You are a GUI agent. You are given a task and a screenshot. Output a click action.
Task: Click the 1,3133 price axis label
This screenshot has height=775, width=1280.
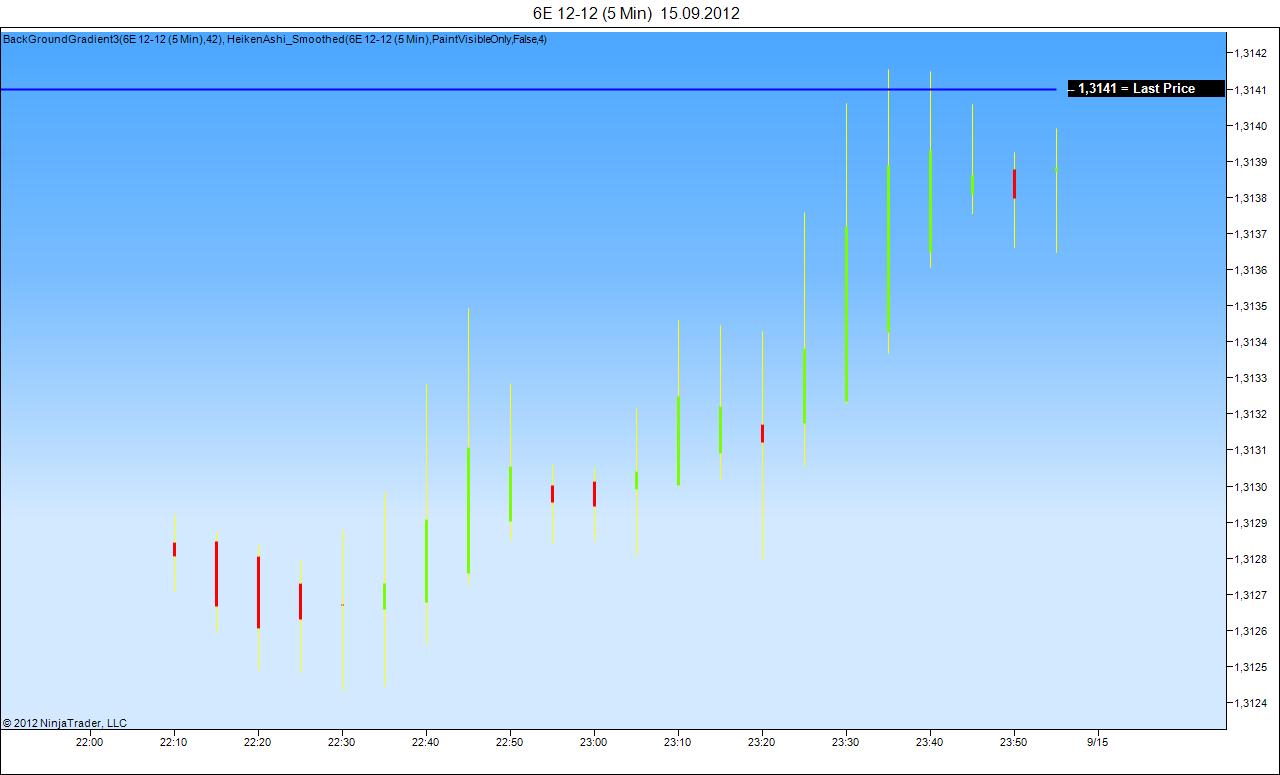(x=1249, y=378)
